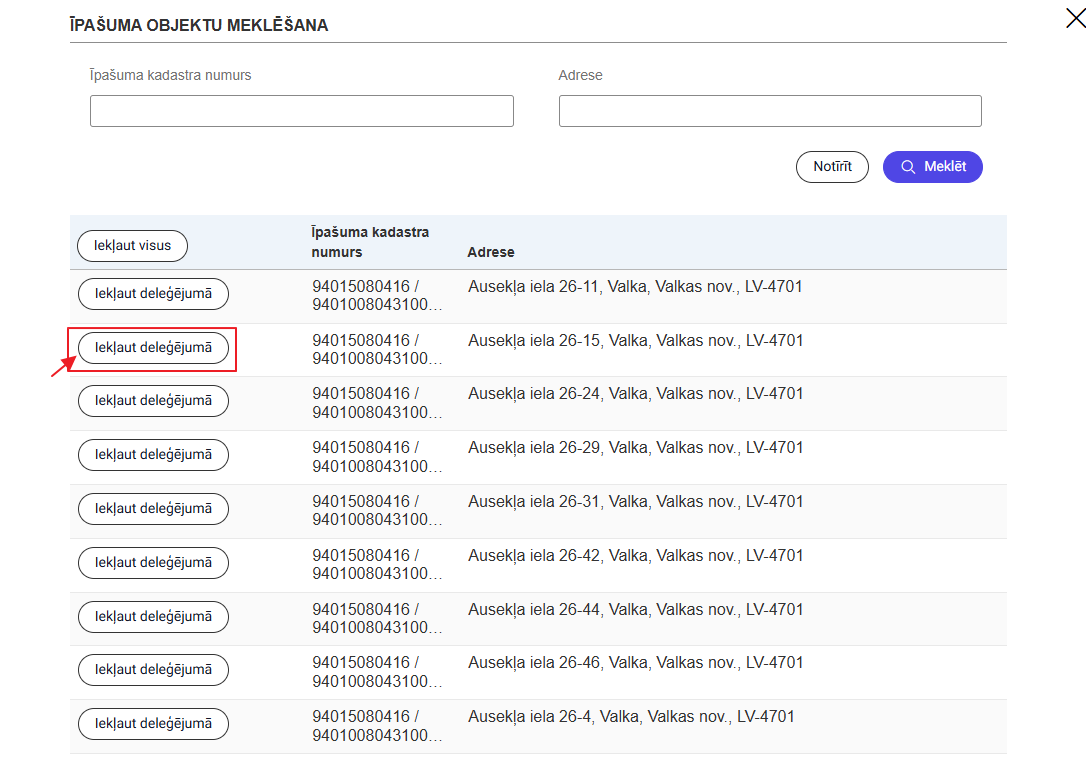
Task: Include Ausekļa iela 26-46 in delegation
Action: [153, 670]
